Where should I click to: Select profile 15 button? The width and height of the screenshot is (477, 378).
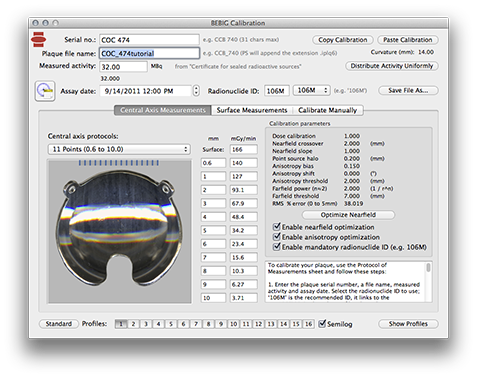tap(296, 324)
